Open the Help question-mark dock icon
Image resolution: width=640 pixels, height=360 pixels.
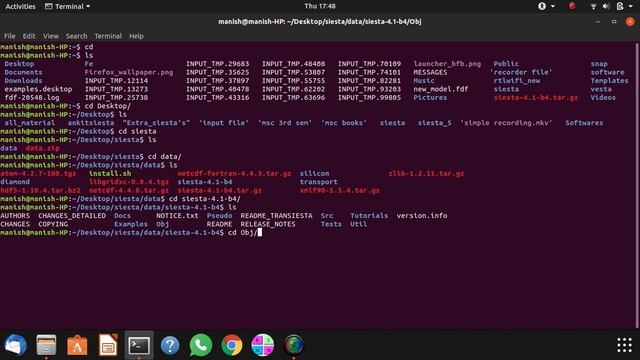click(170, 345)
